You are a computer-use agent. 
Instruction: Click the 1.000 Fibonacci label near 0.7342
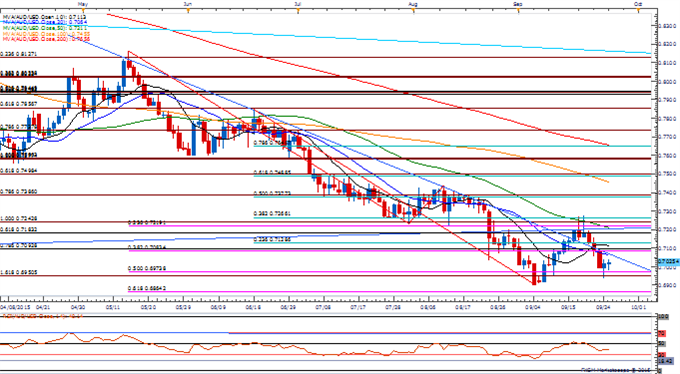coord(18,218)
